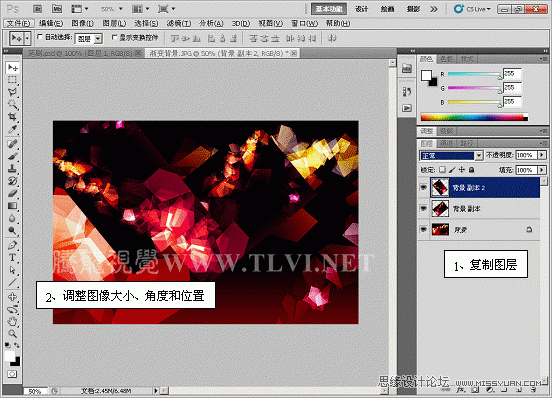Image resolution: width=552 pixels, height=398 pixels.
Task: Open the CS Live button
Action: [x=472, y=9]
